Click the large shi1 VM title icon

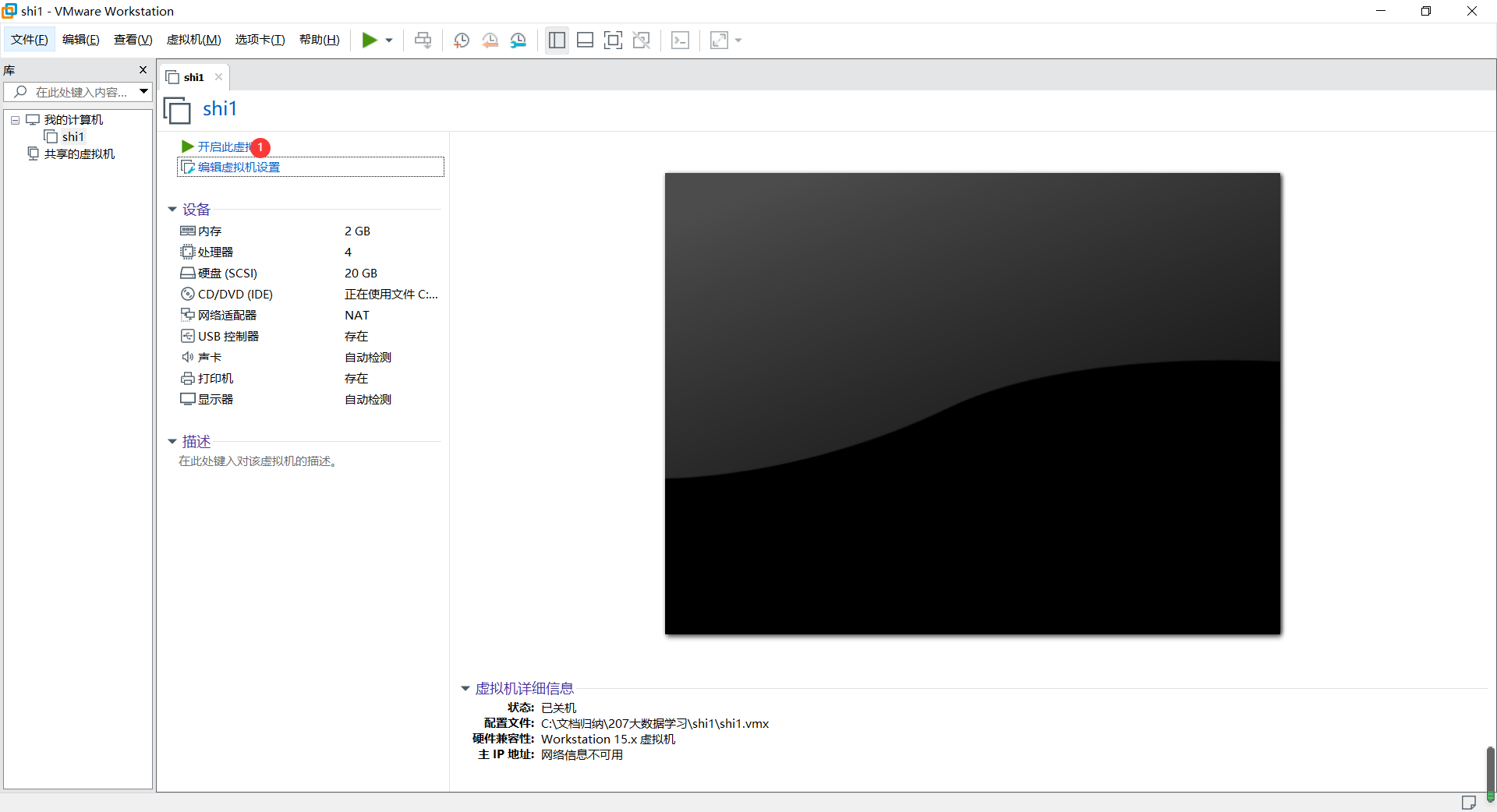tap(177, 110)
